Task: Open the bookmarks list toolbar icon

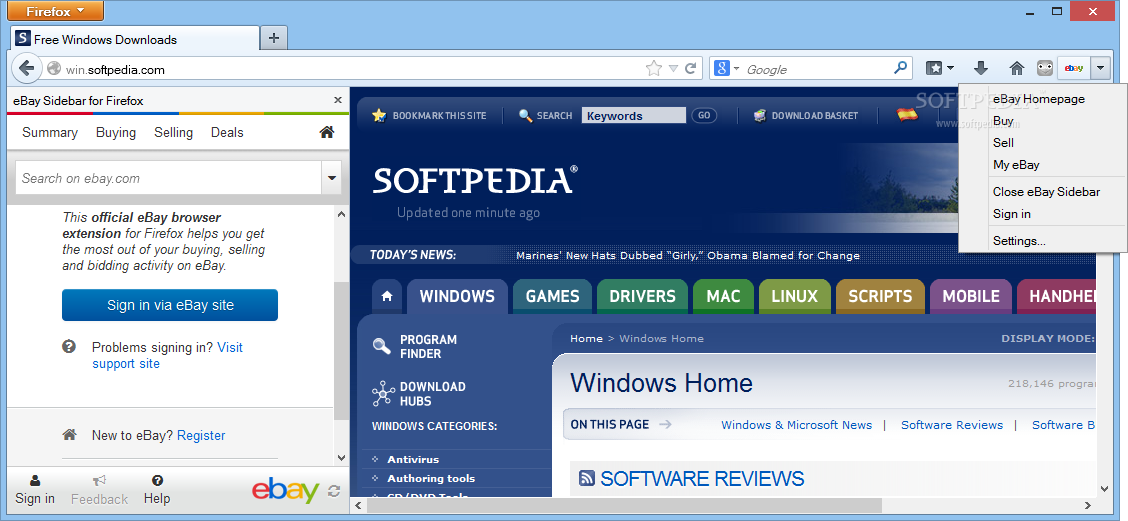Action: pyautogui.click(x=934, y=68)
